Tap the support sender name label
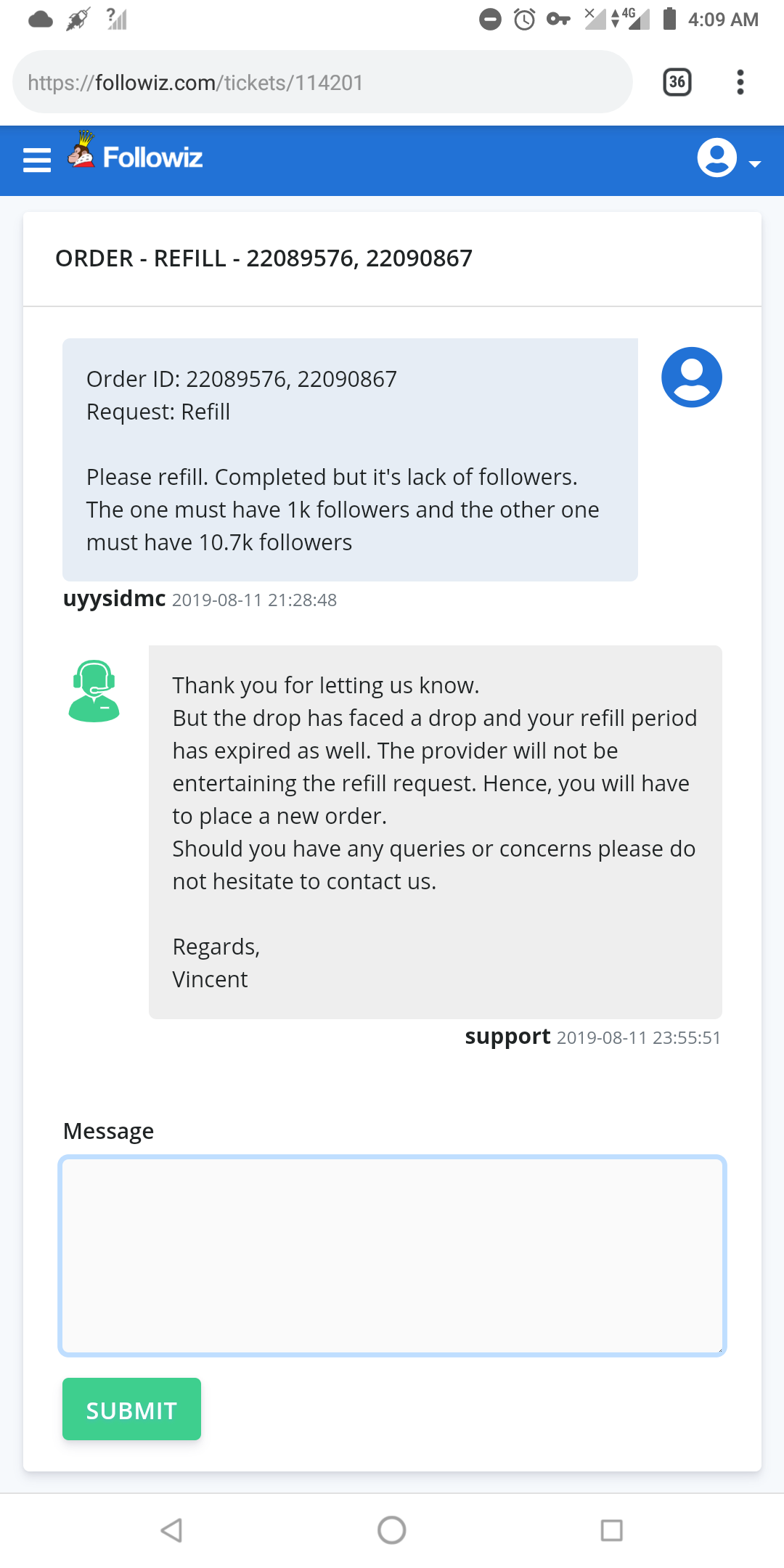 (507, 1037)
